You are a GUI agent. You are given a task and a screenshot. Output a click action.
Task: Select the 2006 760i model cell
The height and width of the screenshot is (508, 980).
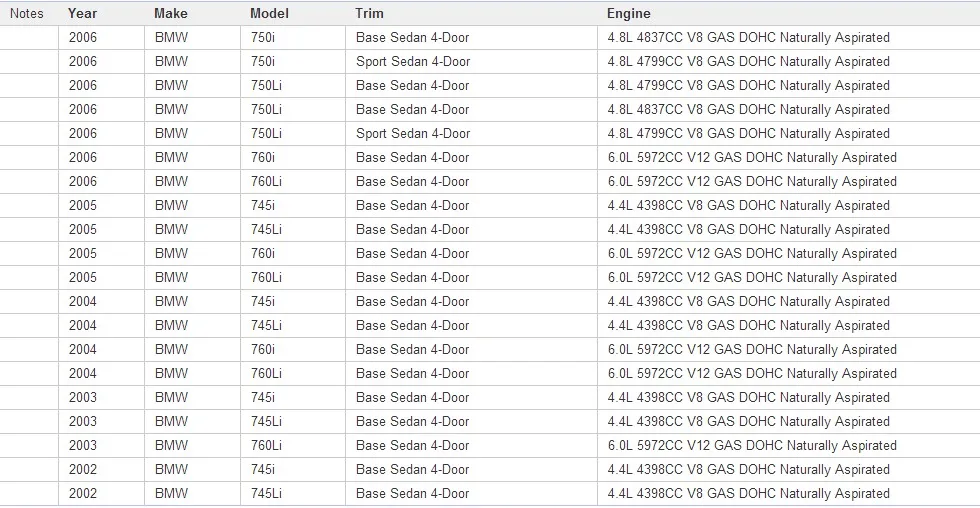tap(293, 157)
